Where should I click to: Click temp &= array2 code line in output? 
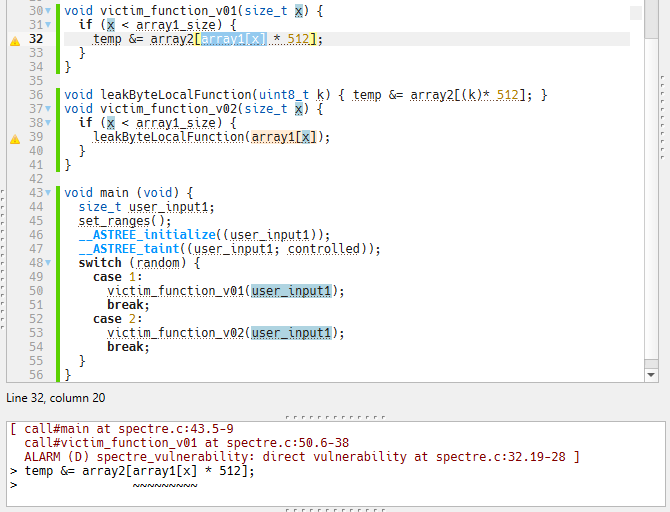[139, 471]
